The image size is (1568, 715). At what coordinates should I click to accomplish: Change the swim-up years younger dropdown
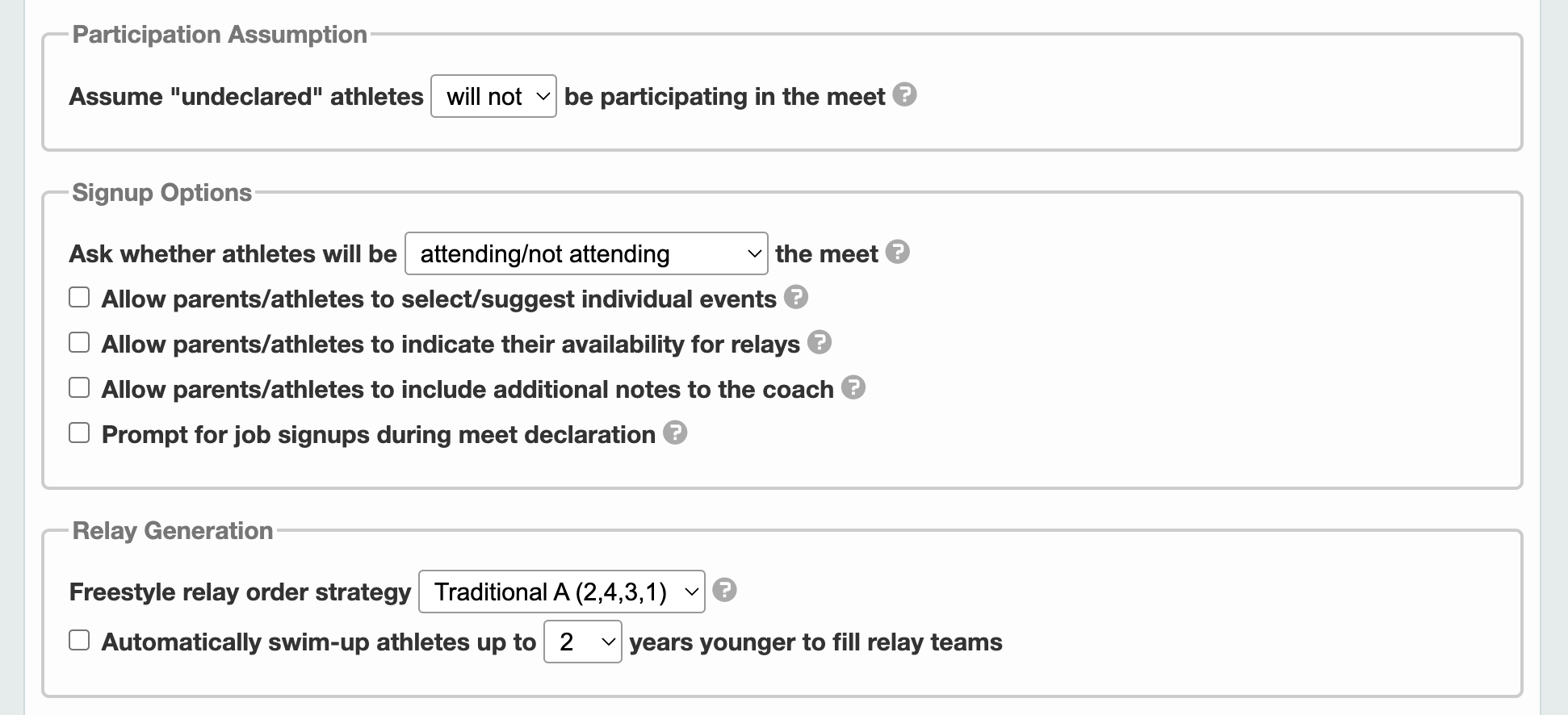[583, 642]
